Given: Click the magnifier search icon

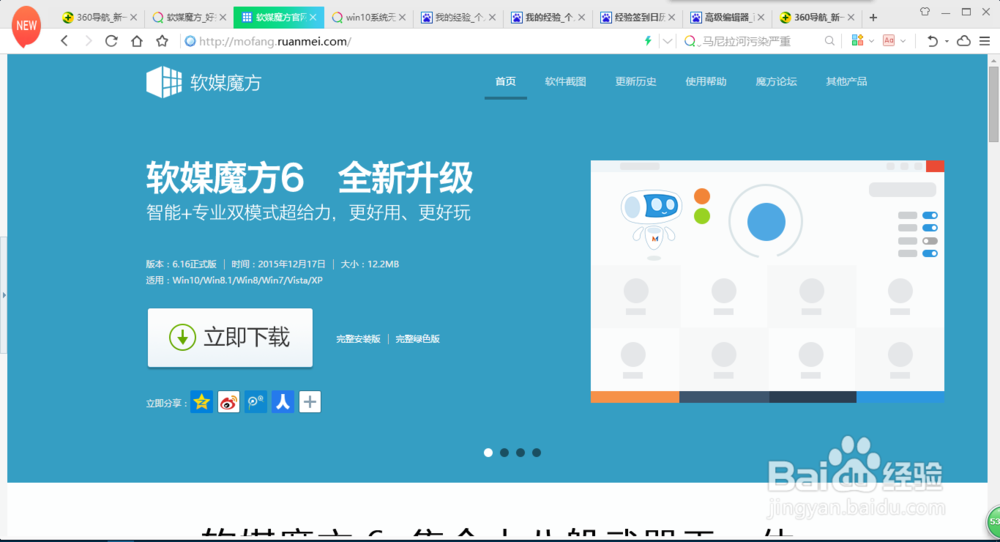Looking at the screenshot, I should 829,41.
